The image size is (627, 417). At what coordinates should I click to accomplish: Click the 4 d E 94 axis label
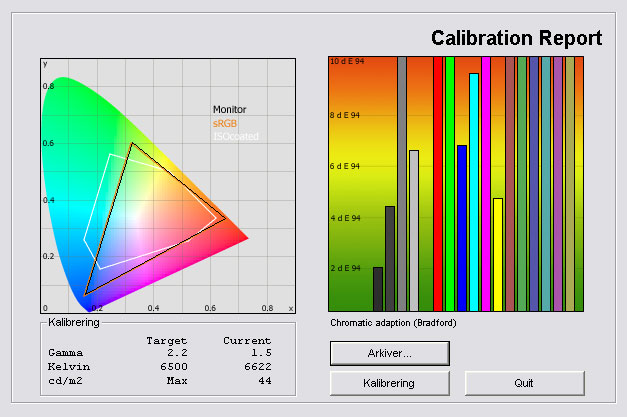(x=345, y=218)
